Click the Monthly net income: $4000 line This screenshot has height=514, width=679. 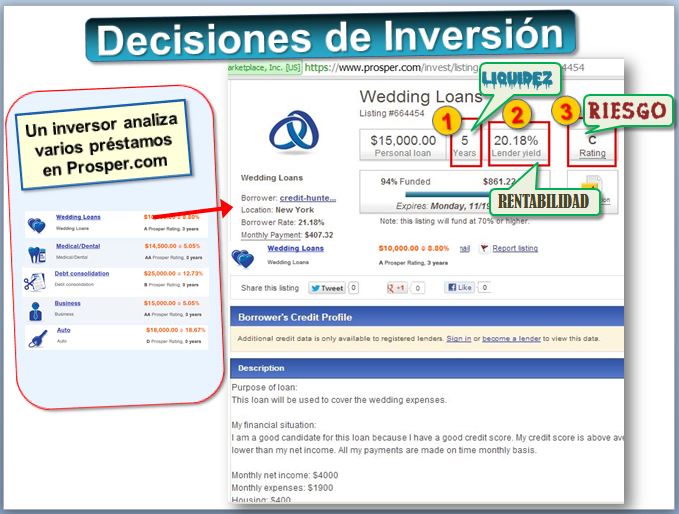[x=285, y=475]
